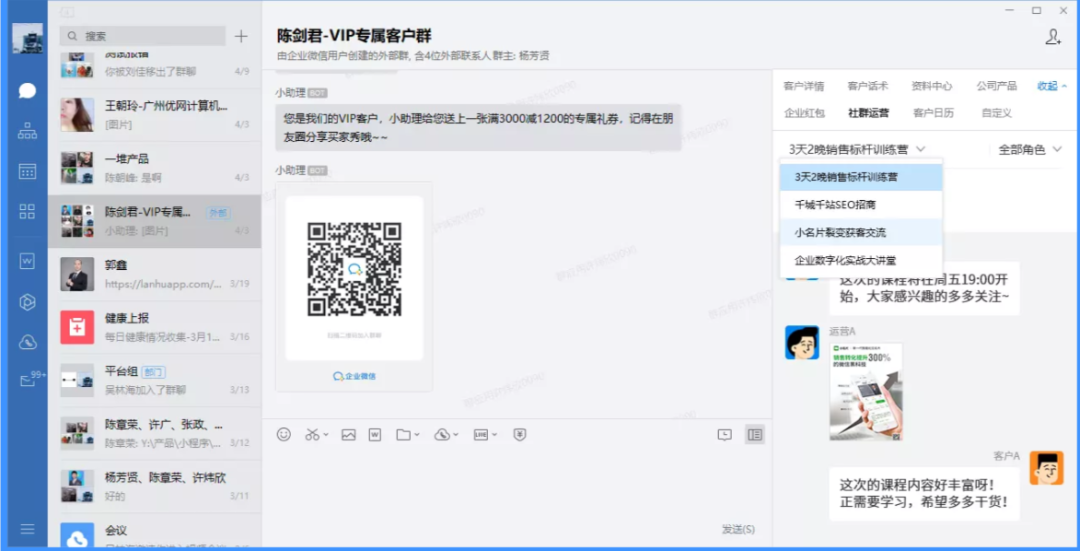
Task: Open the emoji picker in chat toolbar
Action: pos(284,434)
